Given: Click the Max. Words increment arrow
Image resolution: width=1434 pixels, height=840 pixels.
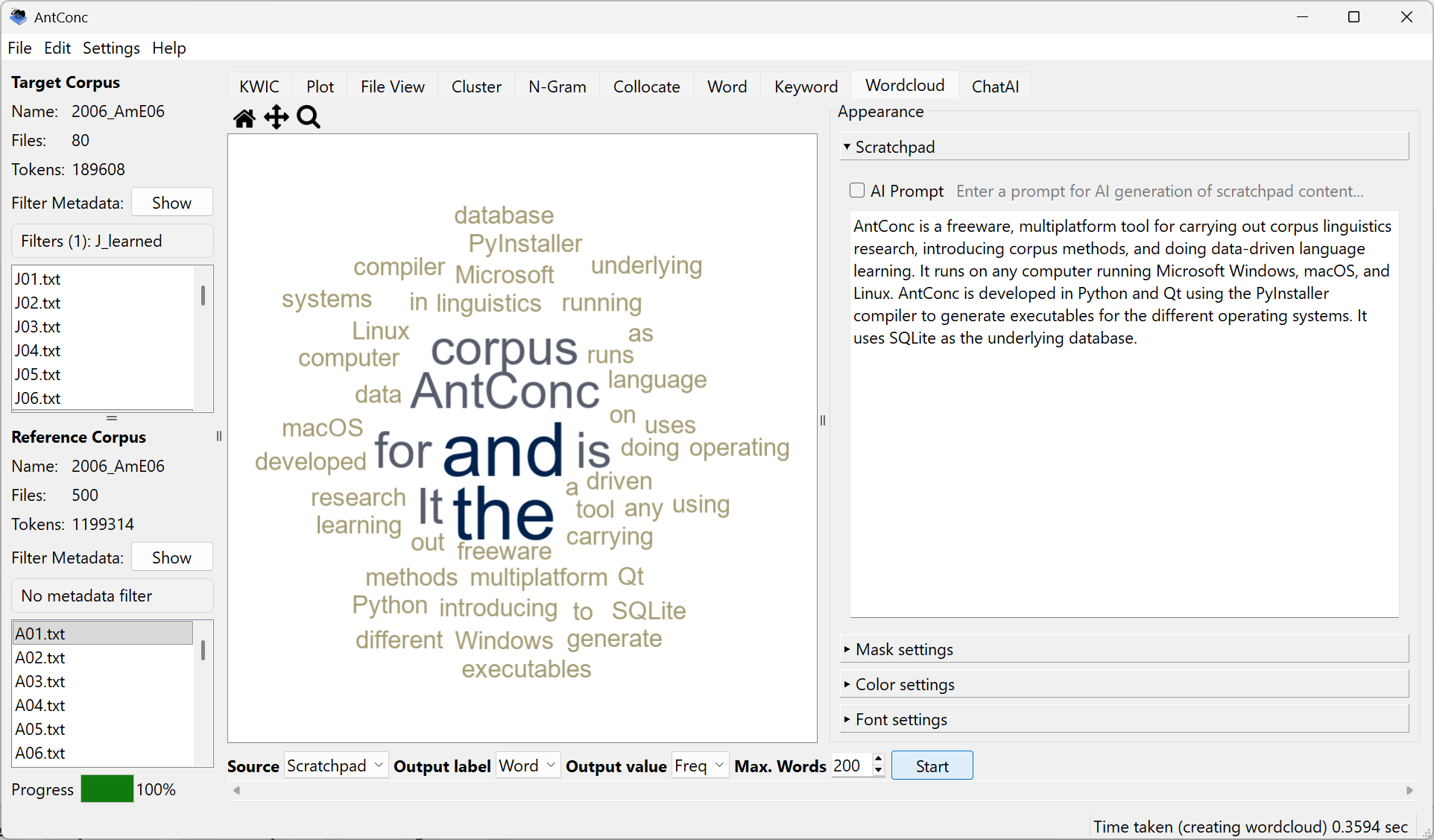Looking at the screenshot, I should click(x=879, y=760).
